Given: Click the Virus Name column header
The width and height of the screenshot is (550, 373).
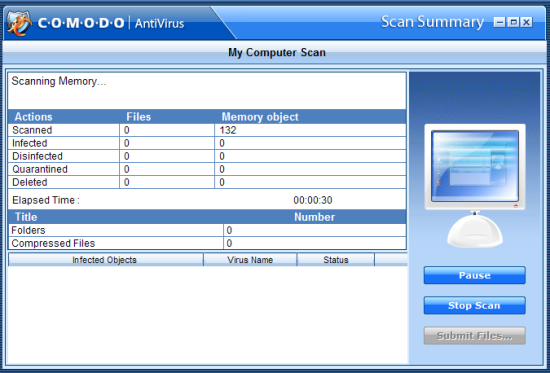Looking at the screenshot, I should coord(250,260).
